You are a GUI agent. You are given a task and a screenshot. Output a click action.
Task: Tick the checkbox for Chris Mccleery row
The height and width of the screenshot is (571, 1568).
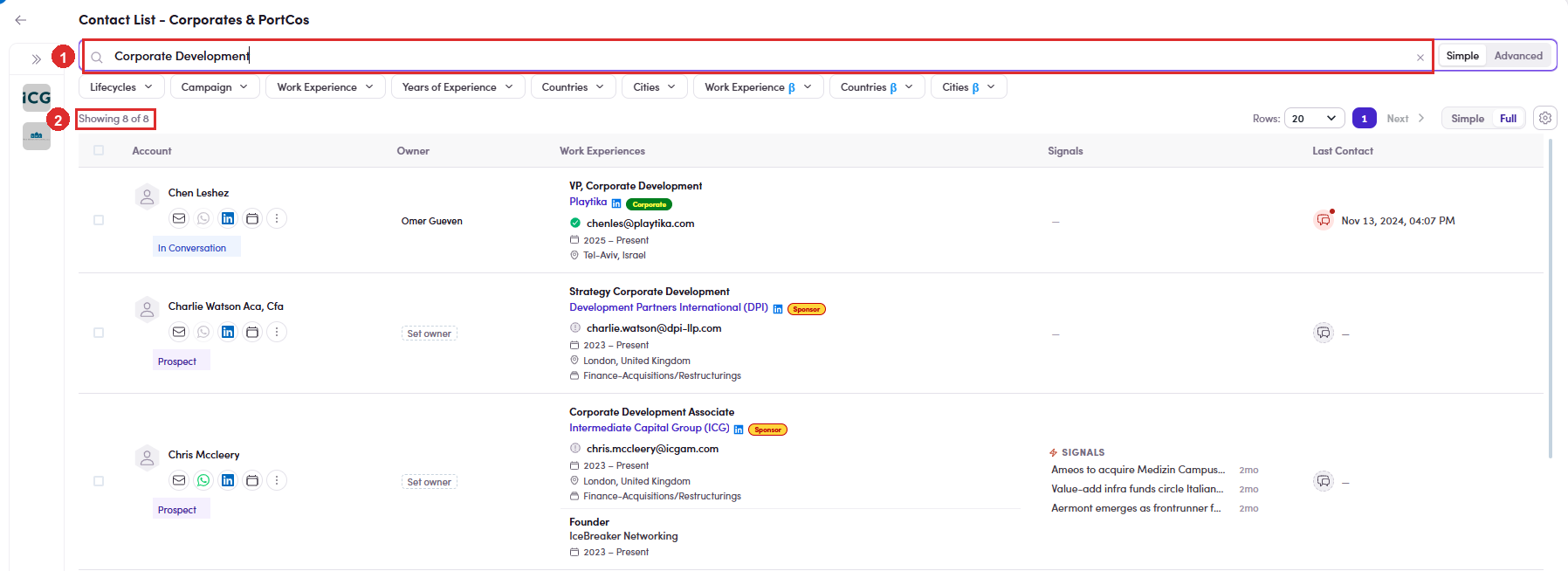point(99,481)
